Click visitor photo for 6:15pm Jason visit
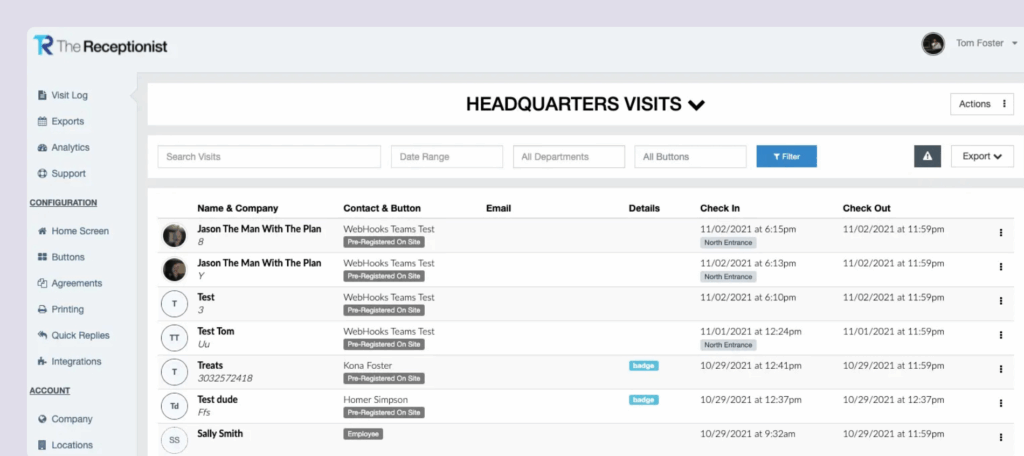1024x456 pixels. pos(174,235)
